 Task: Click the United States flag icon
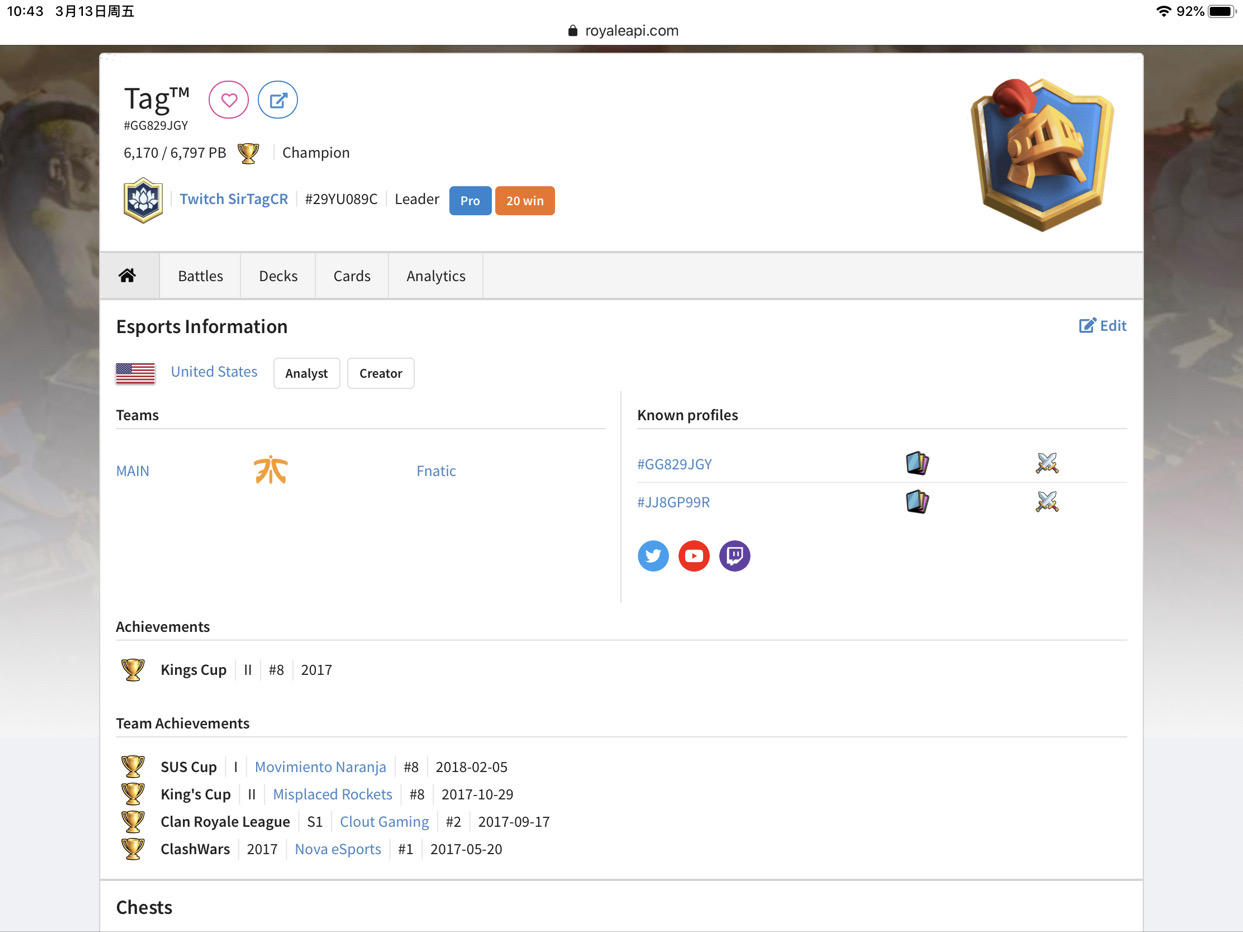click(x=135, y=373)
